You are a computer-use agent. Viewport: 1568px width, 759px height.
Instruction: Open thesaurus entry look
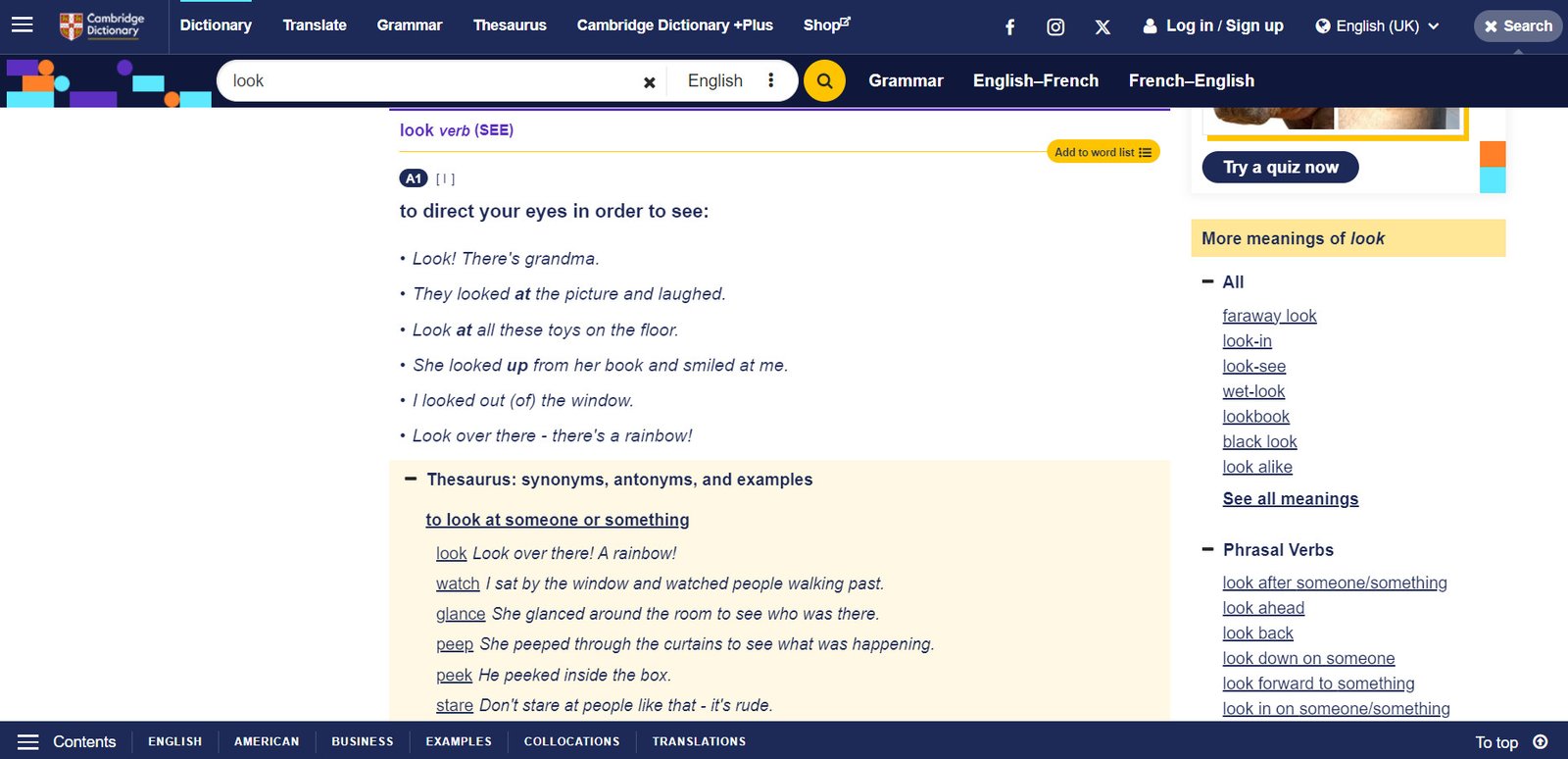click(451, 553)
